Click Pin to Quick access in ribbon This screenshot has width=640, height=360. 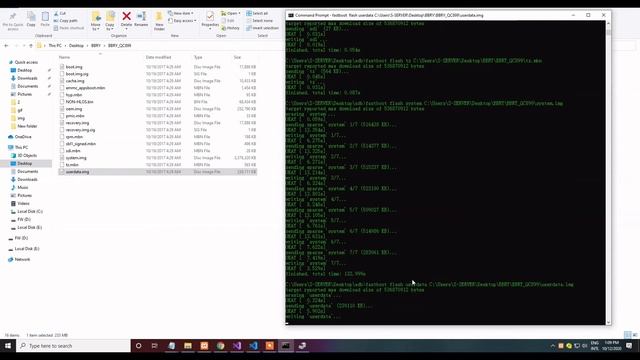[x=13, y=21]
